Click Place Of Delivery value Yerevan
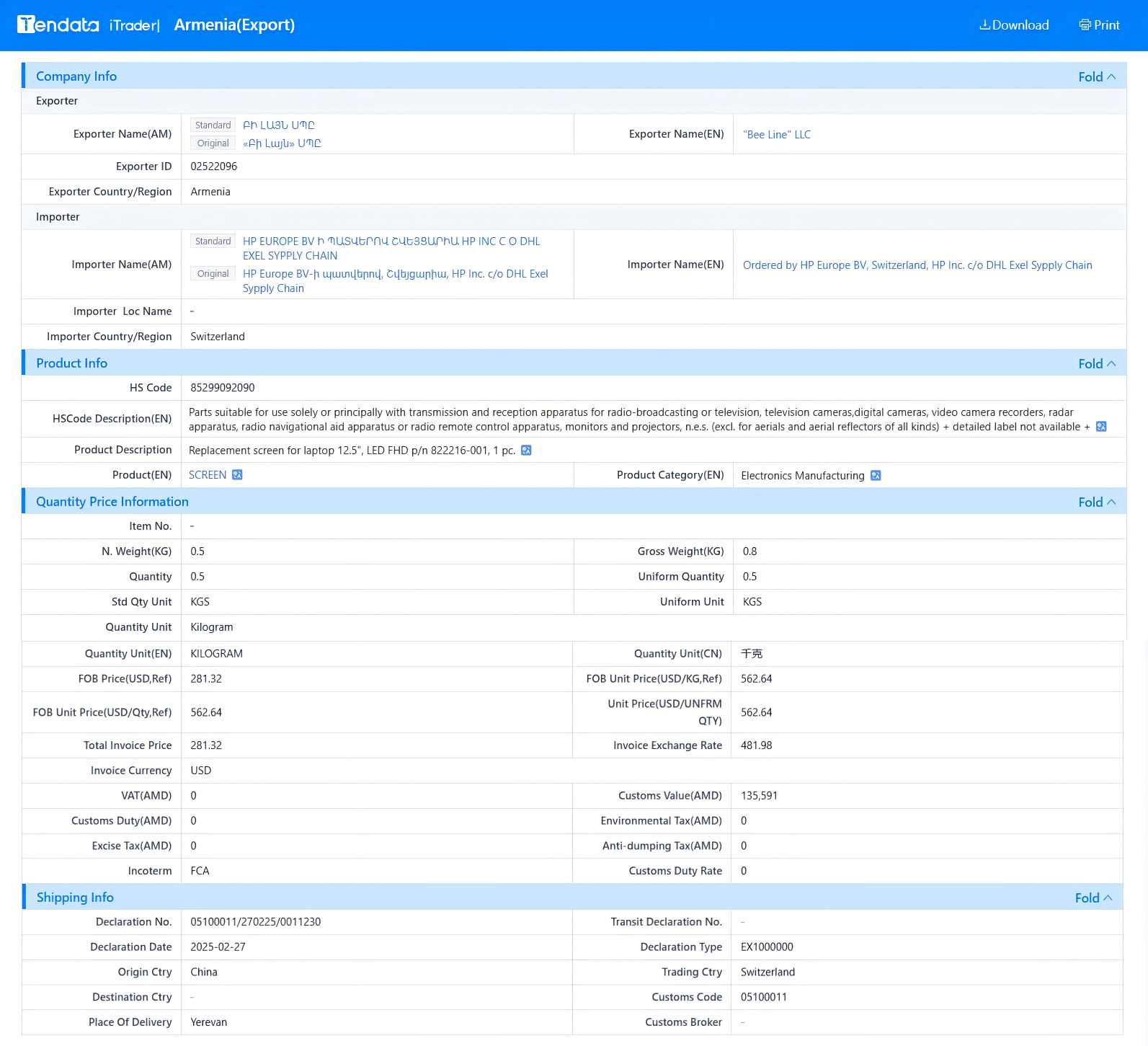This screenshot has height=1046, width=1148. [209, 1022]
